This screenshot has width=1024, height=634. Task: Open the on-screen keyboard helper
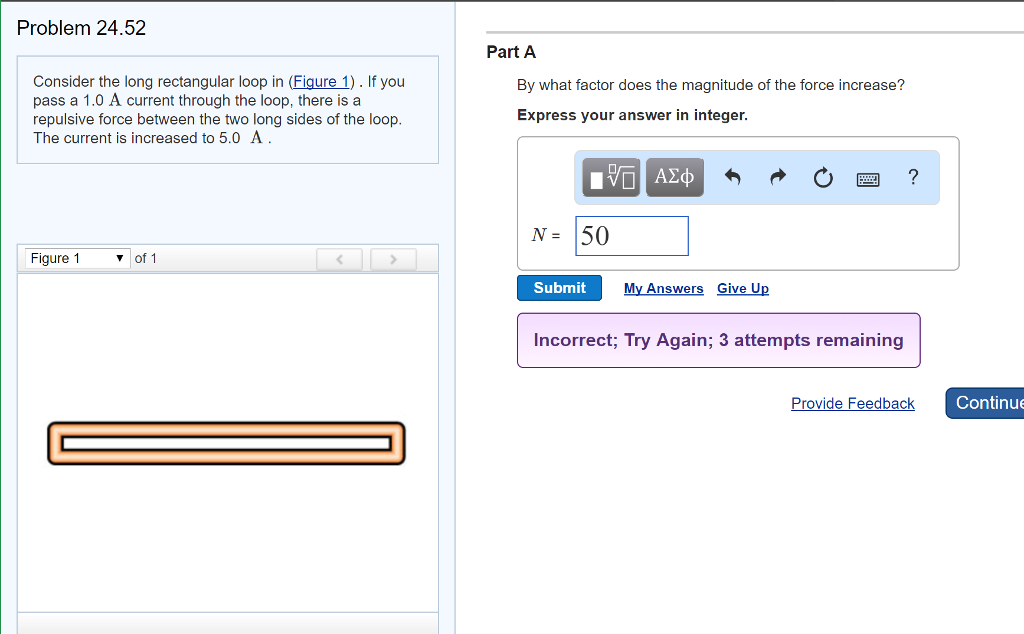click(x=867, y=177)
